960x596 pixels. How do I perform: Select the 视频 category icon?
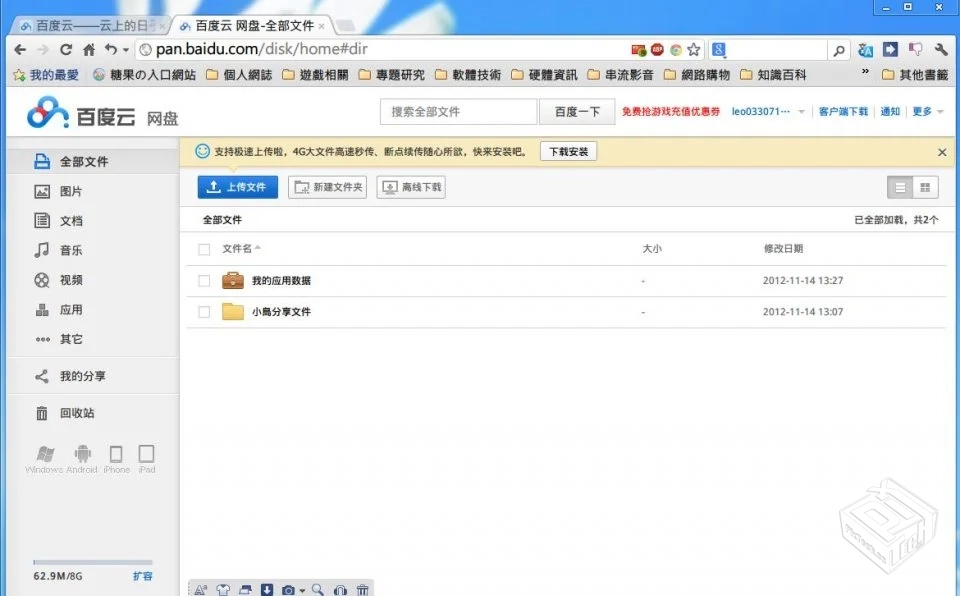[40, 279]
